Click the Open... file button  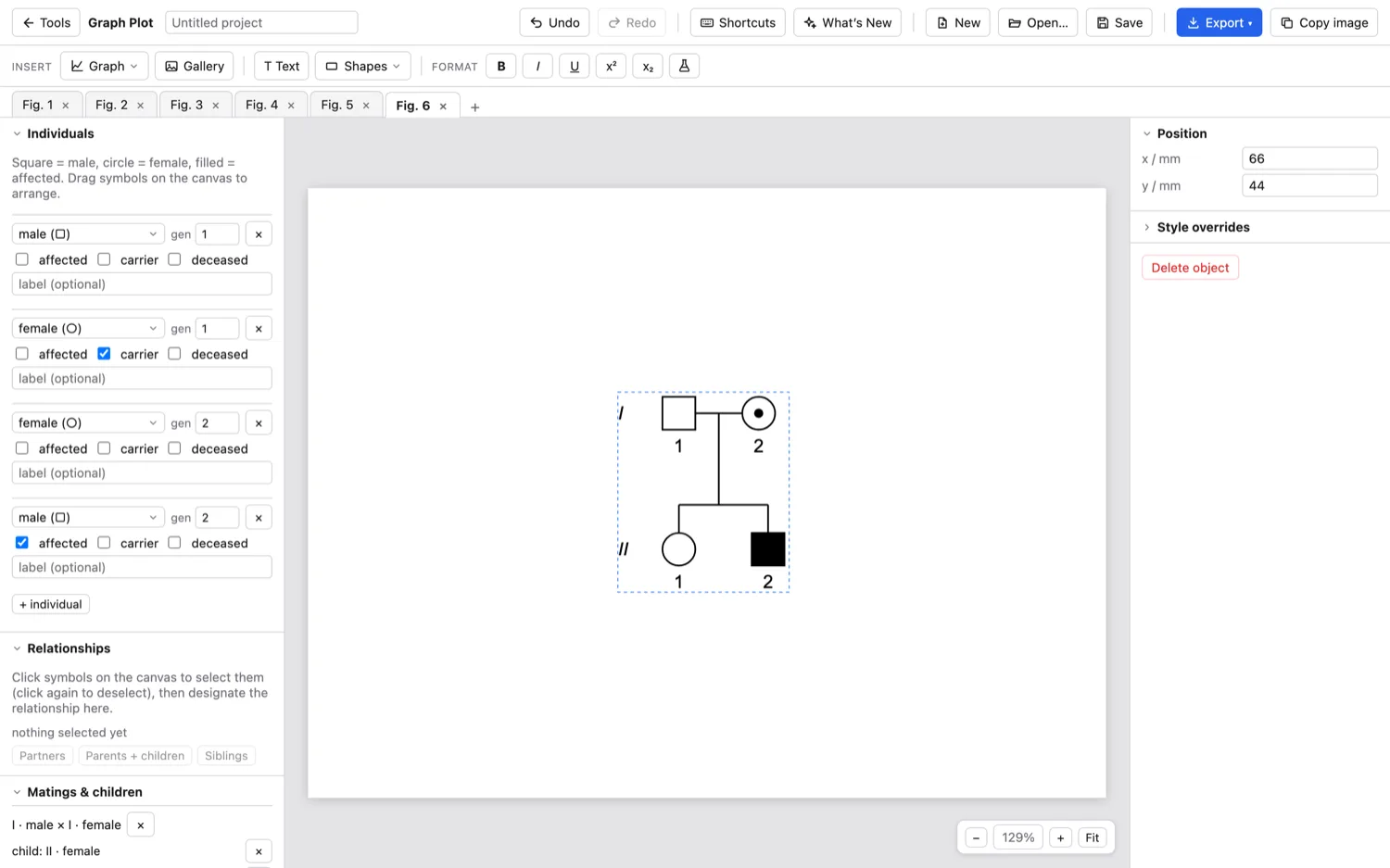[1037, 22]
